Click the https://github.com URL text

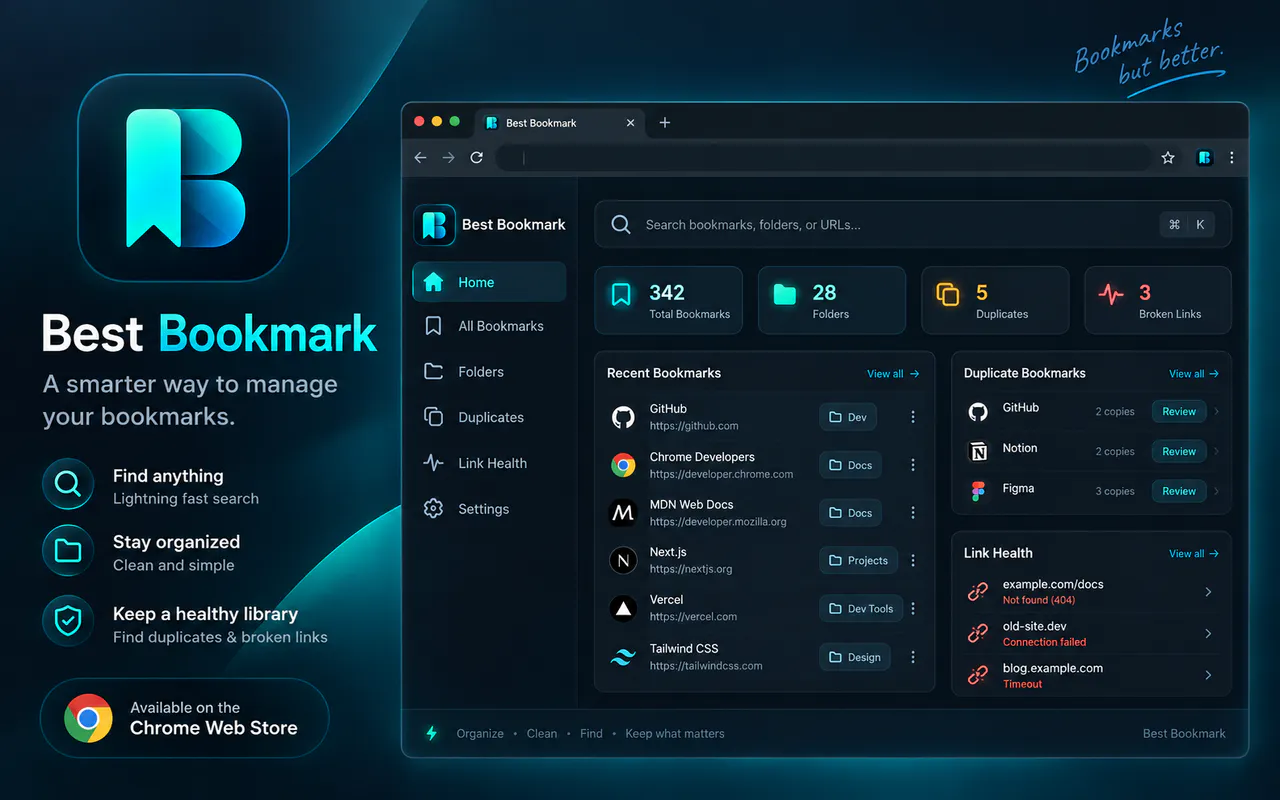click(694, 426)
